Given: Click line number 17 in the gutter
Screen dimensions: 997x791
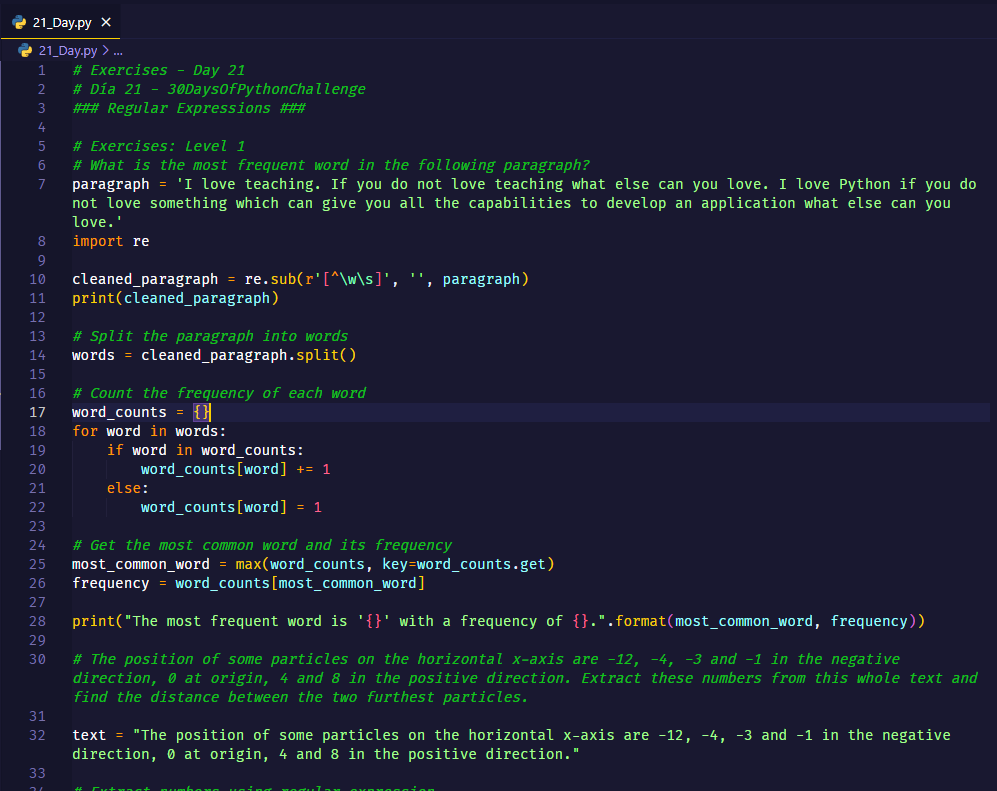Looking at the screenshot, I should pyautogui.click(x=38, y=412).
